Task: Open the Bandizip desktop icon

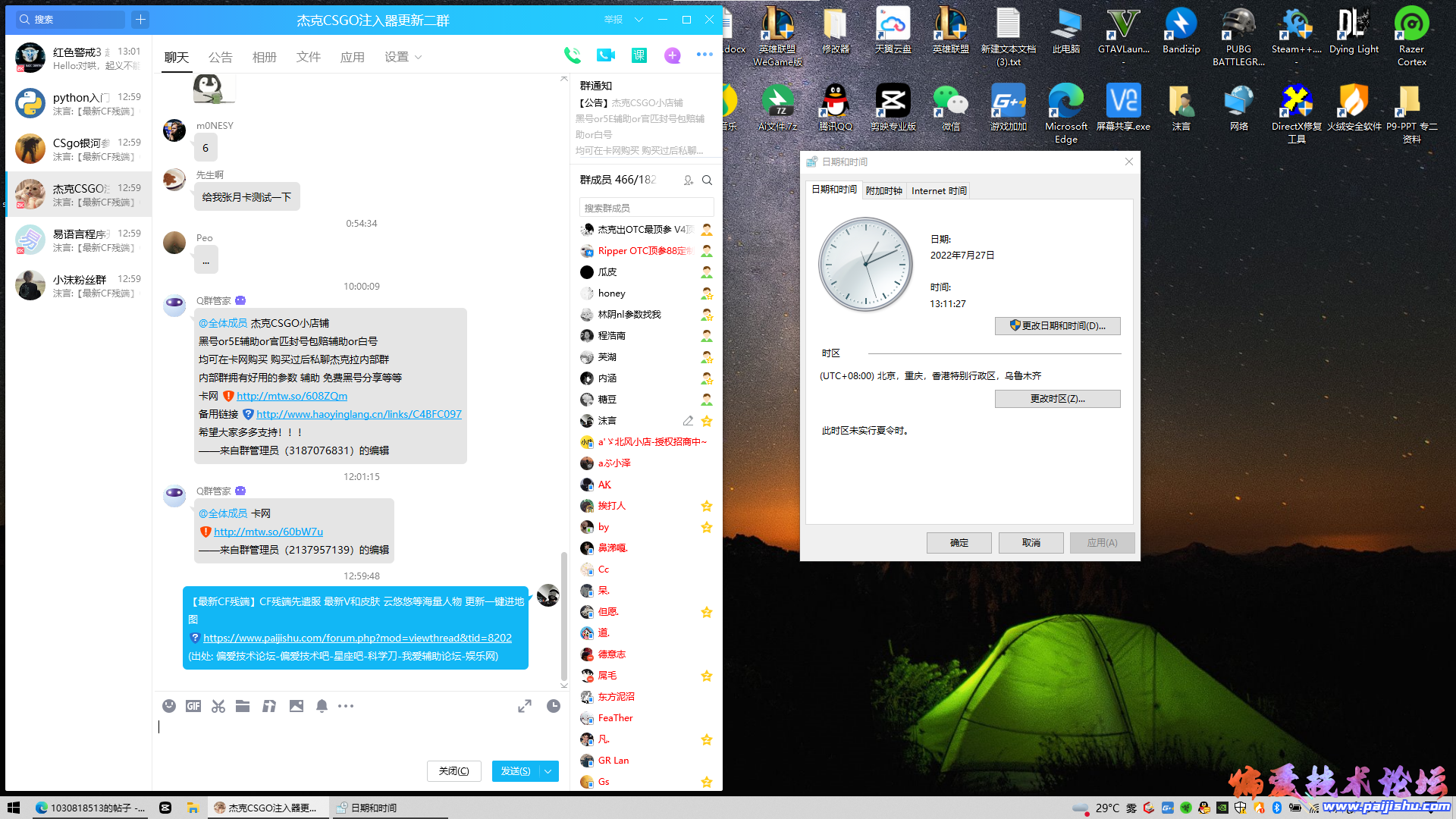Action: tap(1181, 30)
